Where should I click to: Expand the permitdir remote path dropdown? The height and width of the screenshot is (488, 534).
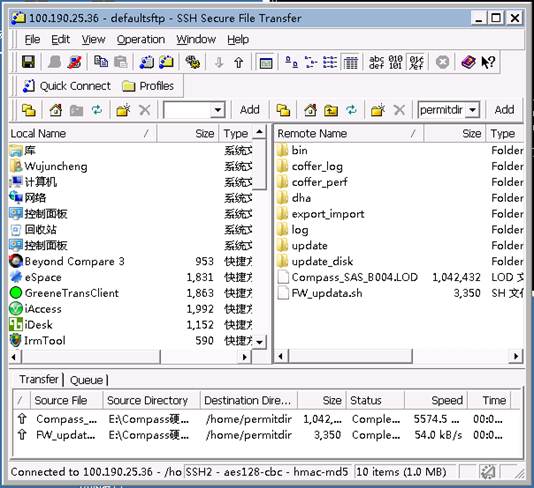[x=472, y=110]
